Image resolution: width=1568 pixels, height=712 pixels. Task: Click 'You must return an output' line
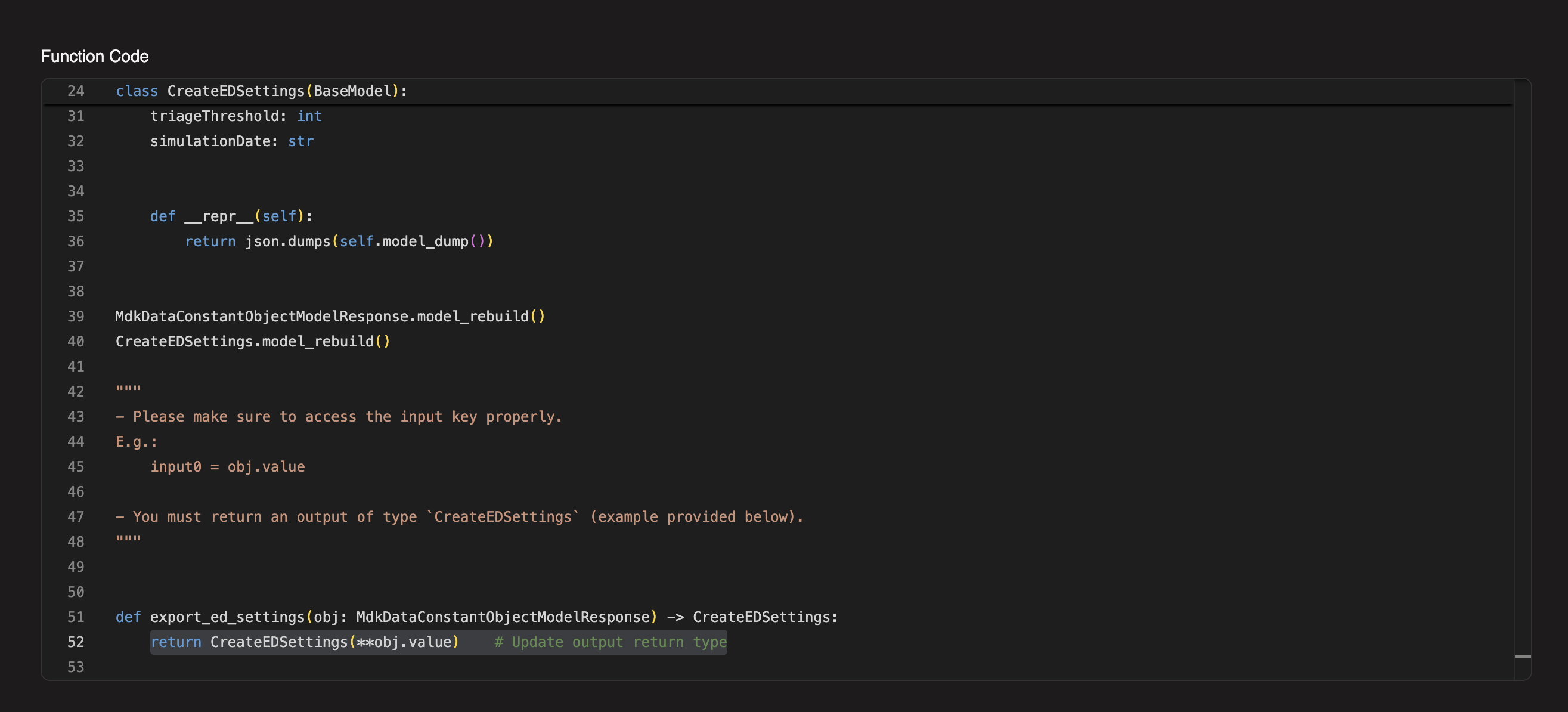[x=460, y=516]
